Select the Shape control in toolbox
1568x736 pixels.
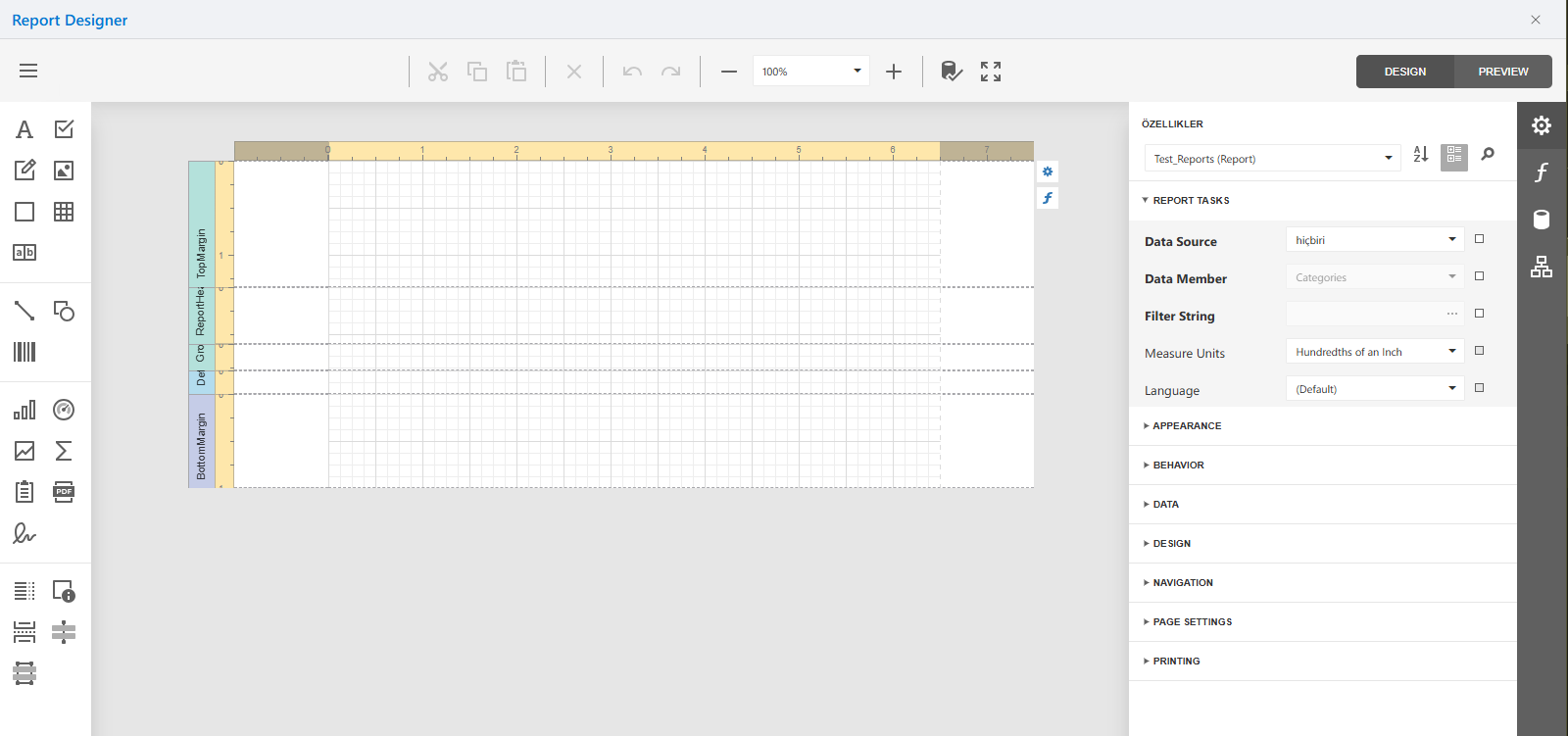(x=64, y=311)
